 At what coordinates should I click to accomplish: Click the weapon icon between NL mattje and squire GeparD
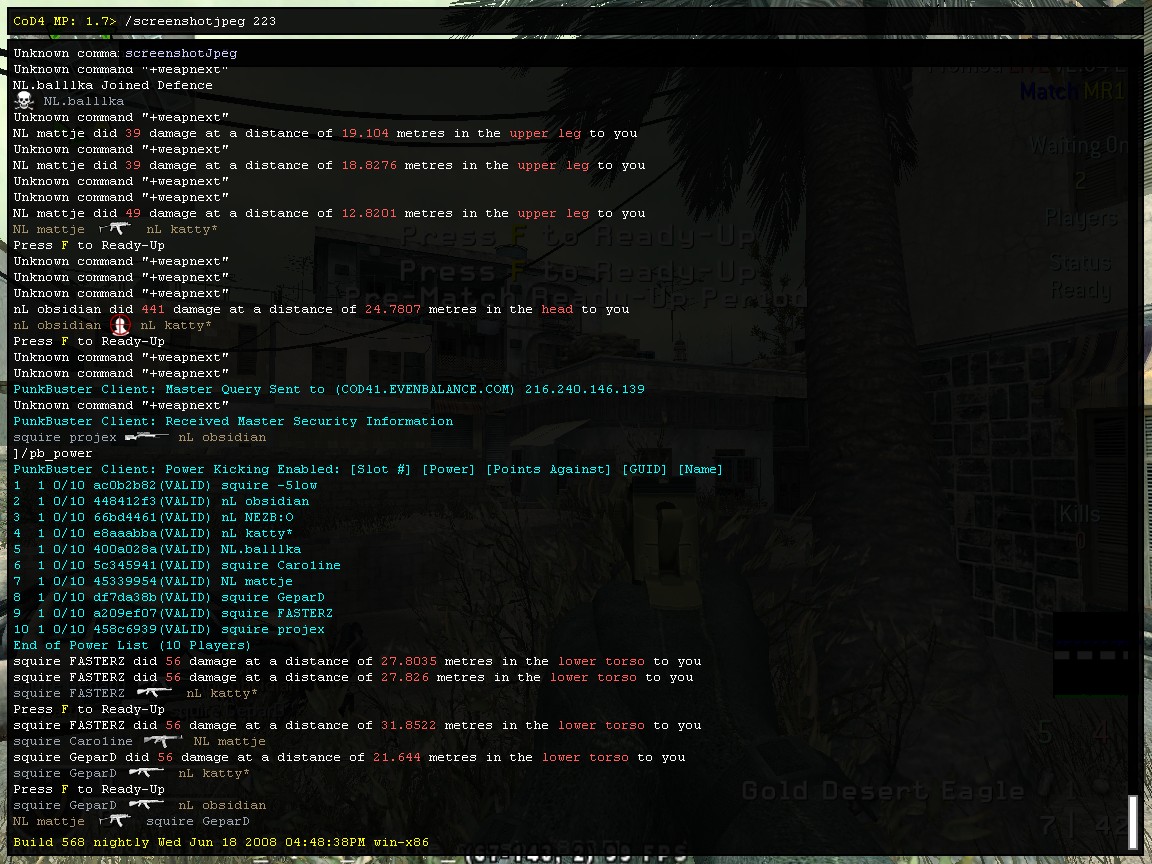115,821
